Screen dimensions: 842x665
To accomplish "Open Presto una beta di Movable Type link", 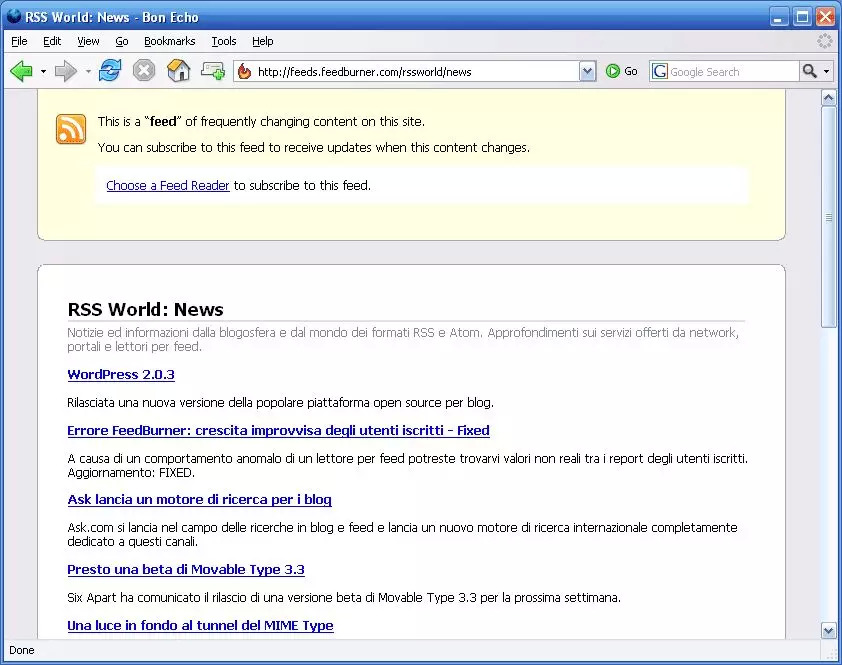I will [186, 570].
